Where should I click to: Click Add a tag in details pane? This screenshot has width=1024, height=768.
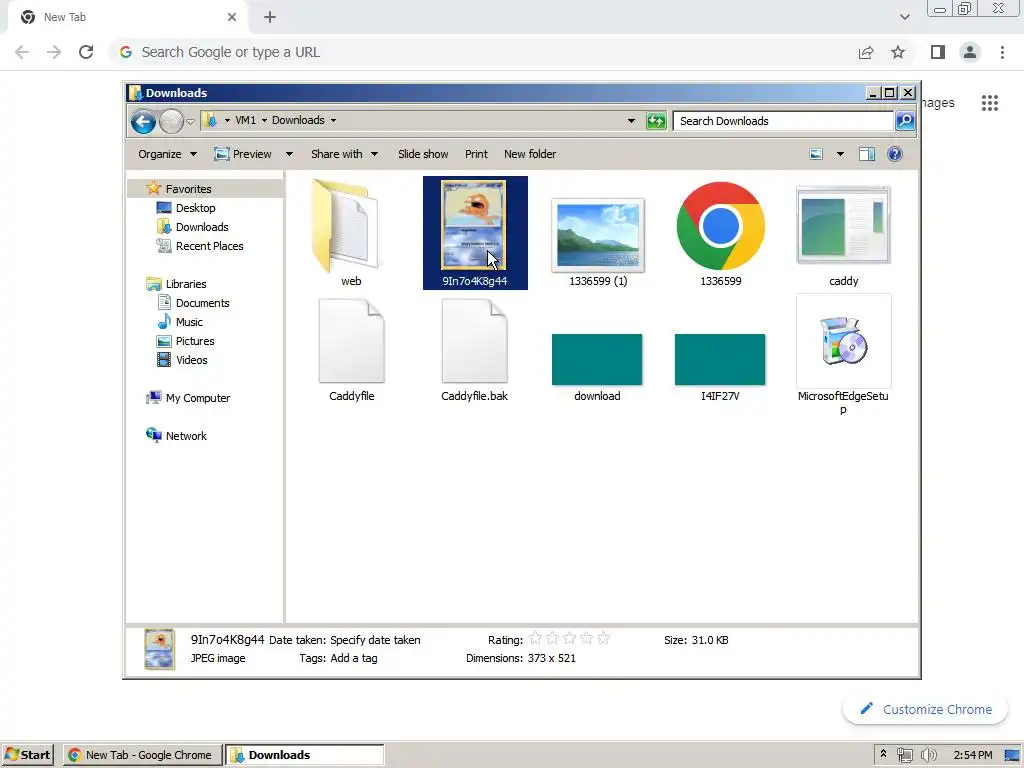pyautogui.click(x=353, y=658)
